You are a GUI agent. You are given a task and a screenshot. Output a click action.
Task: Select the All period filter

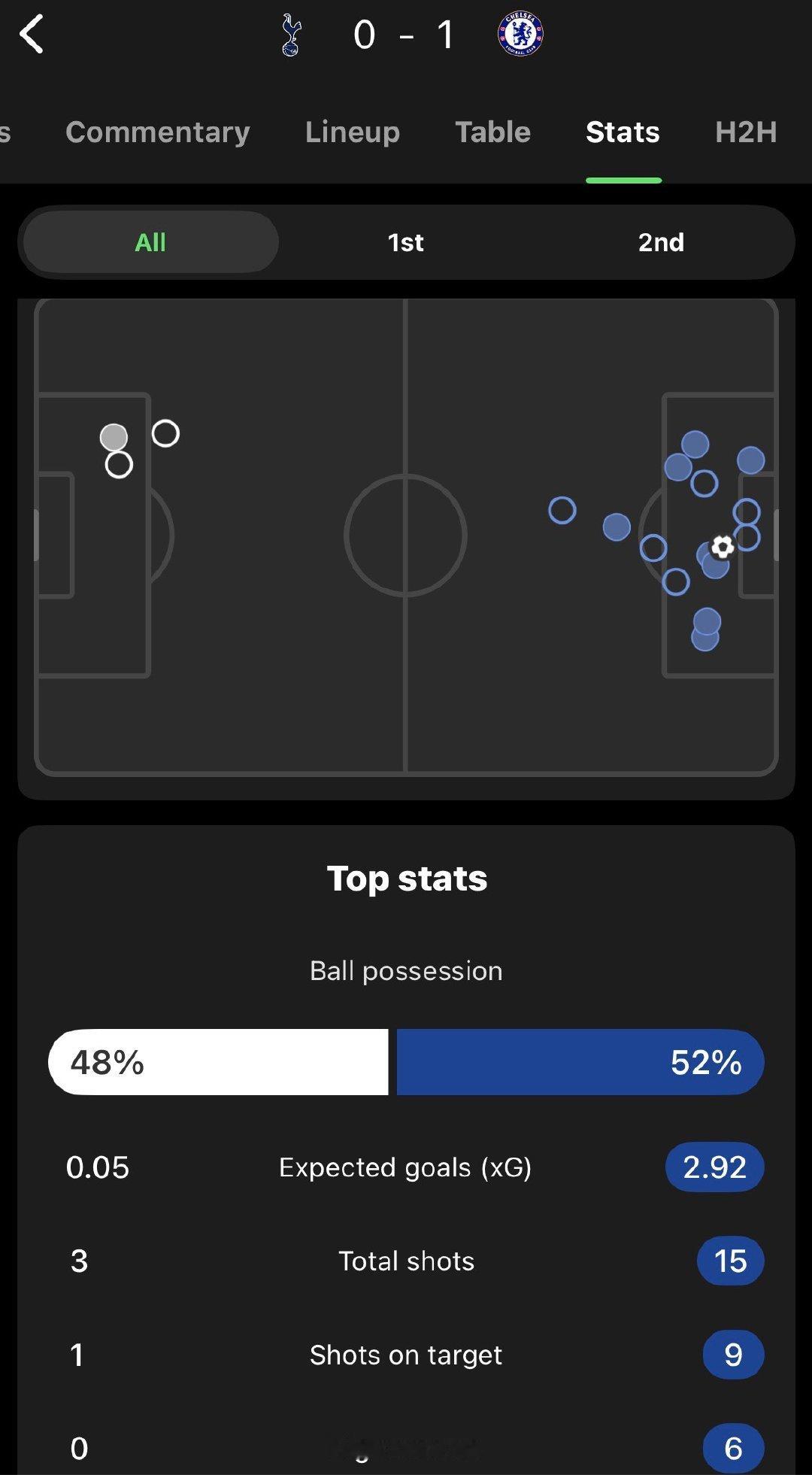pyautogui.click(x=150, y=242)
